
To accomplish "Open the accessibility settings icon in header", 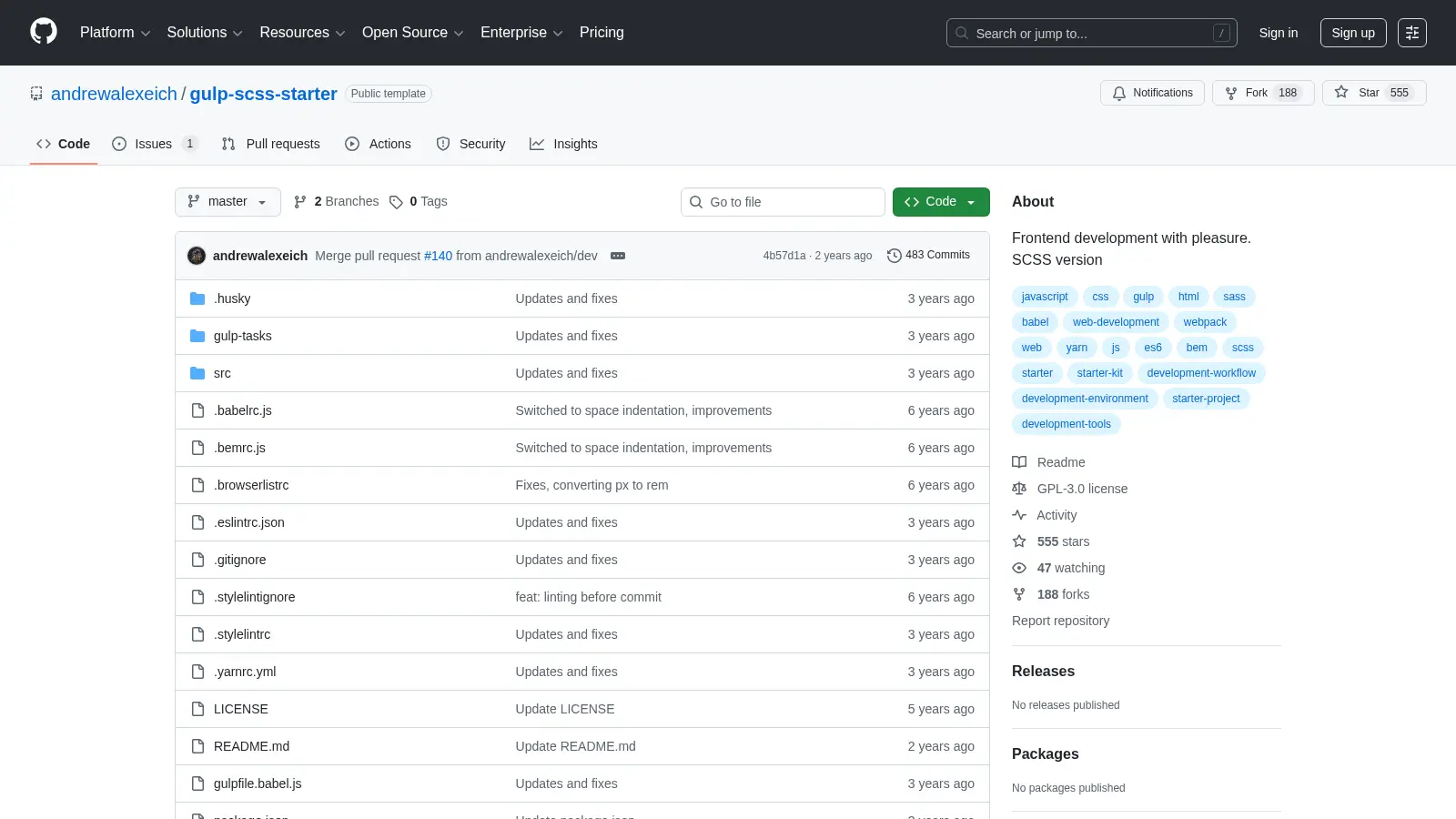I will (x=1412, y=33).
